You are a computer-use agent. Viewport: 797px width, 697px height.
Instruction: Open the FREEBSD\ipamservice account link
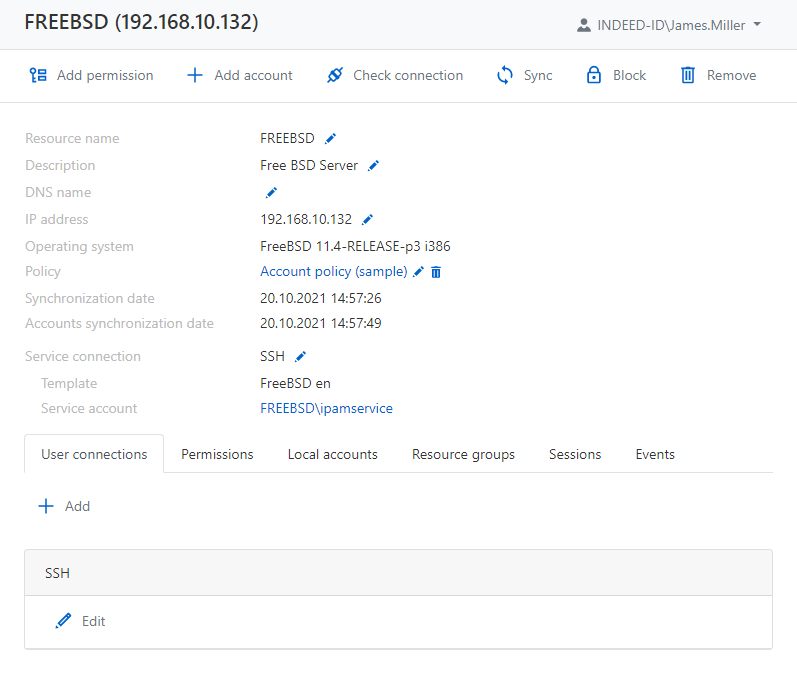tap(326, 409)
